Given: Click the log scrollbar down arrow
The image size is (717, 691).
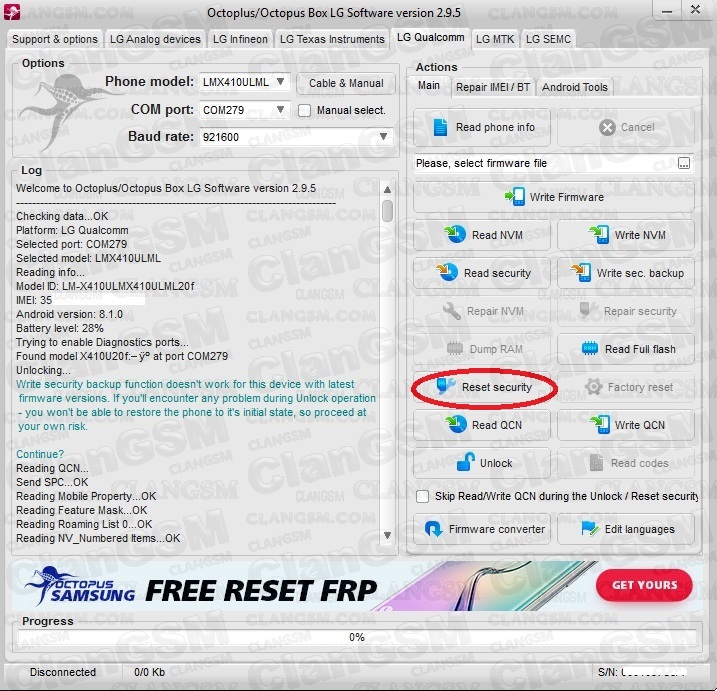Looking at the screenshot, I should click(x=387, y=535).
